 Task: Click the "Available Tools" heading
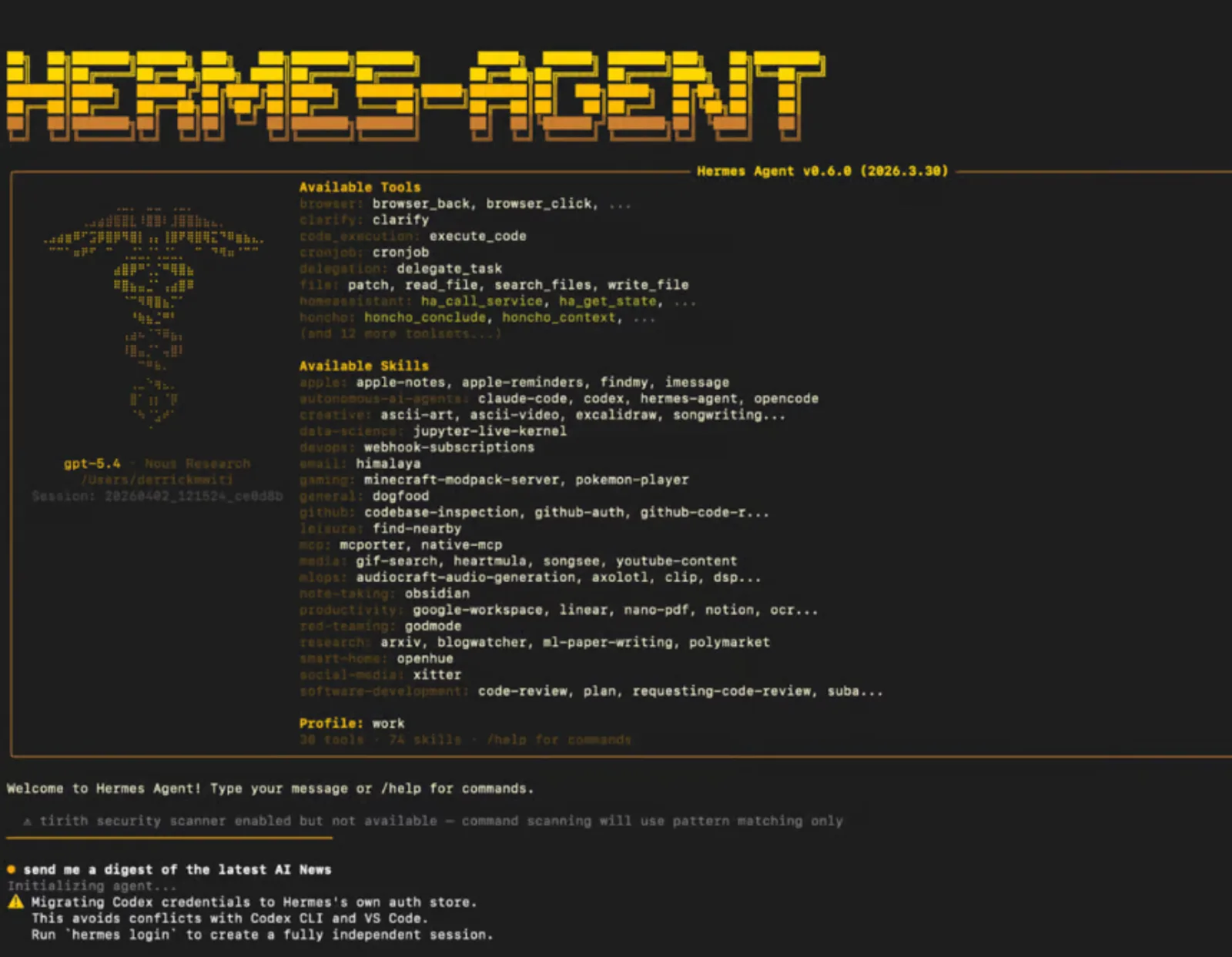pos(360,187)
